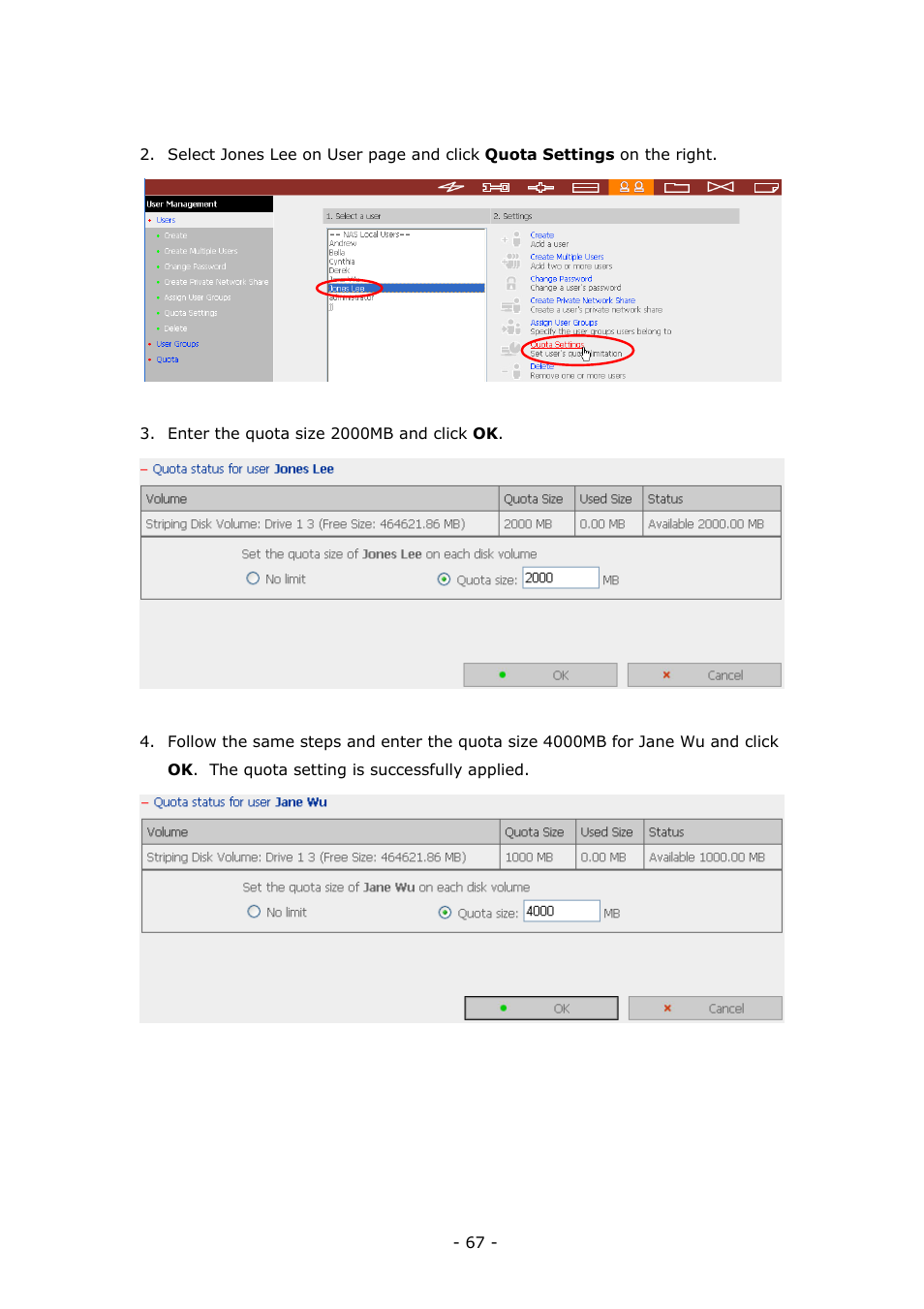Click the Create user icon in Settings
This screenshot has width=924, height=1309.
pyautogui.click(x=512, y=239)
